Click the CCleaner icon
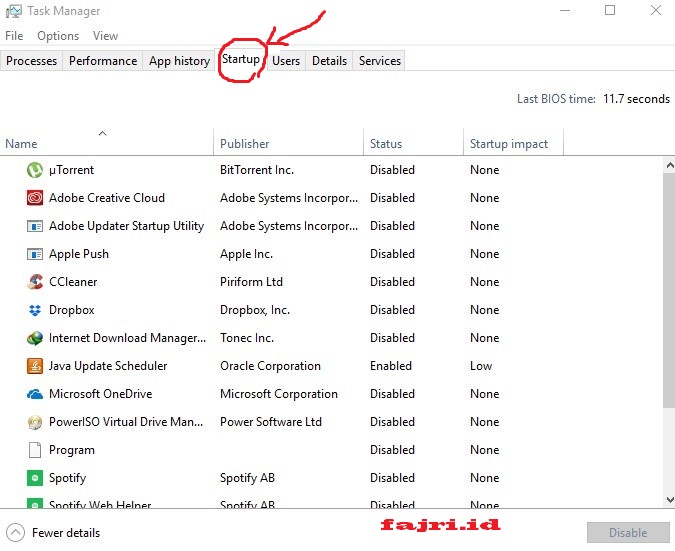The width and height of the screenshot is (675, 551). click(35, 282)
